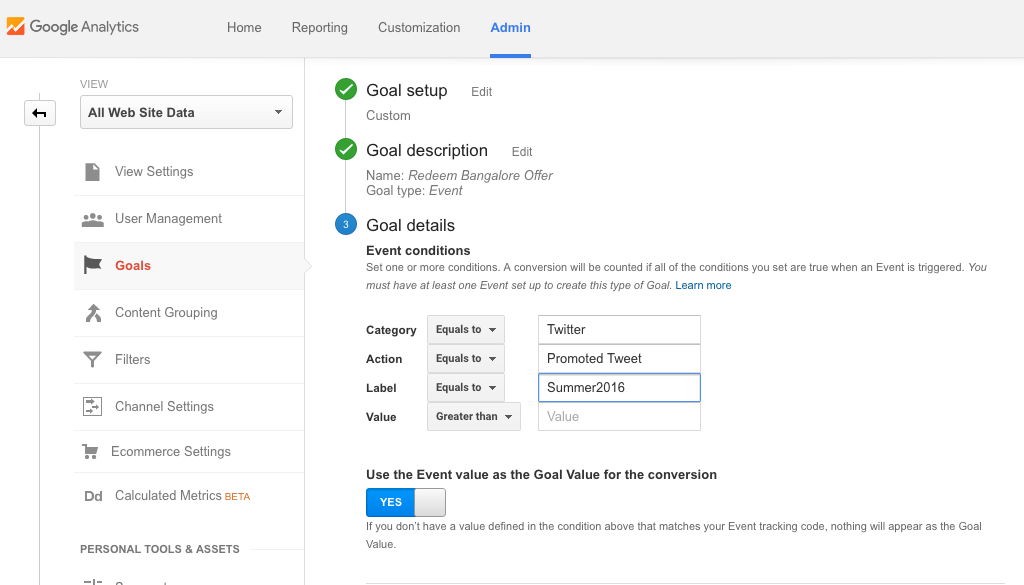Open the Value 'Greater than' dropdown
The height and width of the screenshot is (585, 1024).
tap(474, 417)
